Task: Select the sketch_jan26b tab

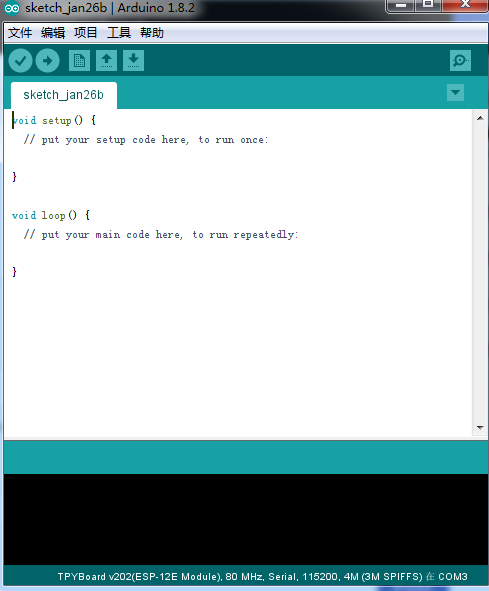Action: tap(64, 95)
